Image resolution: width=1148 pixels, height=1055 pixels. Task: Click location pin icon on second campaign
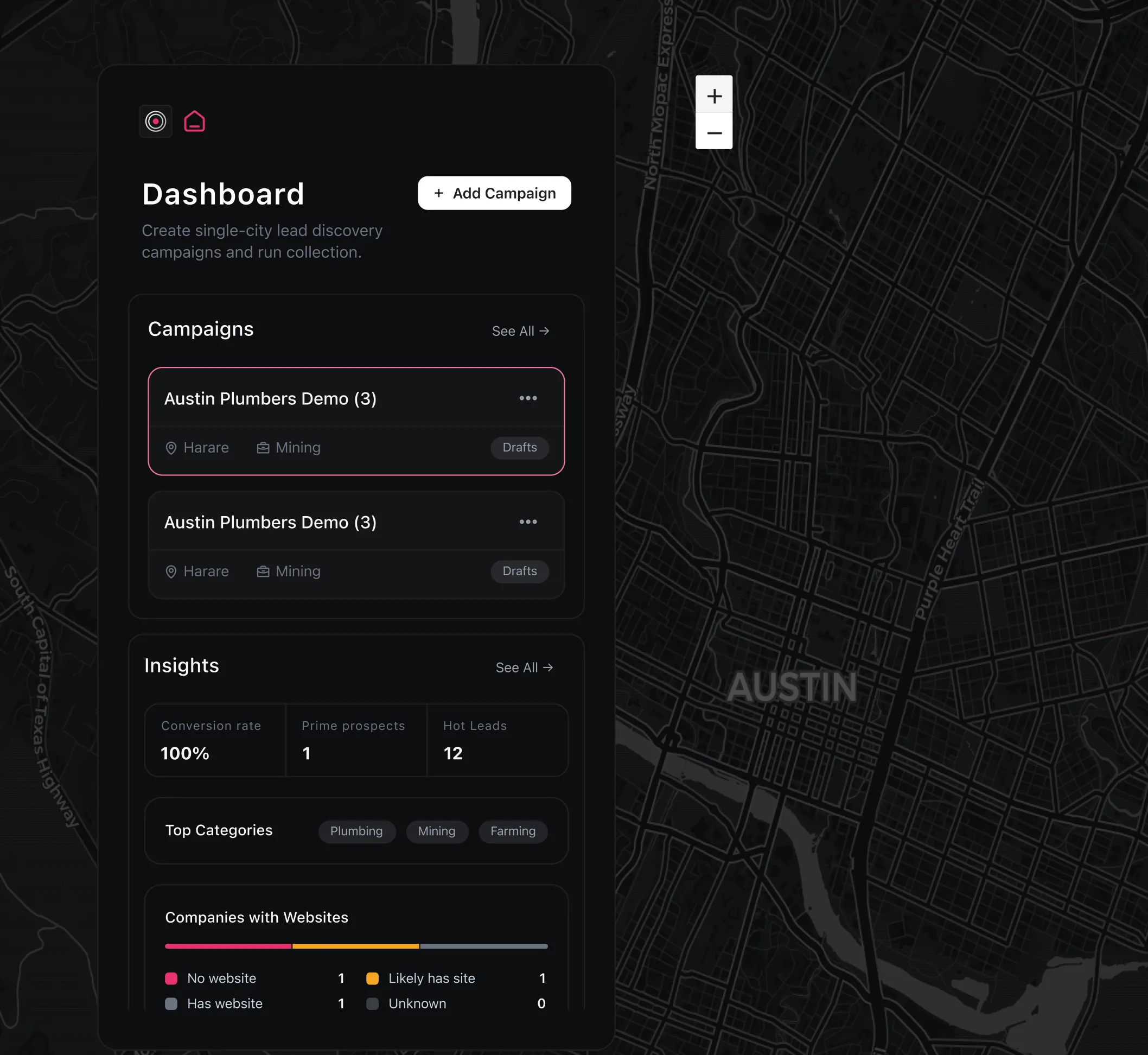tap(170, 572)
